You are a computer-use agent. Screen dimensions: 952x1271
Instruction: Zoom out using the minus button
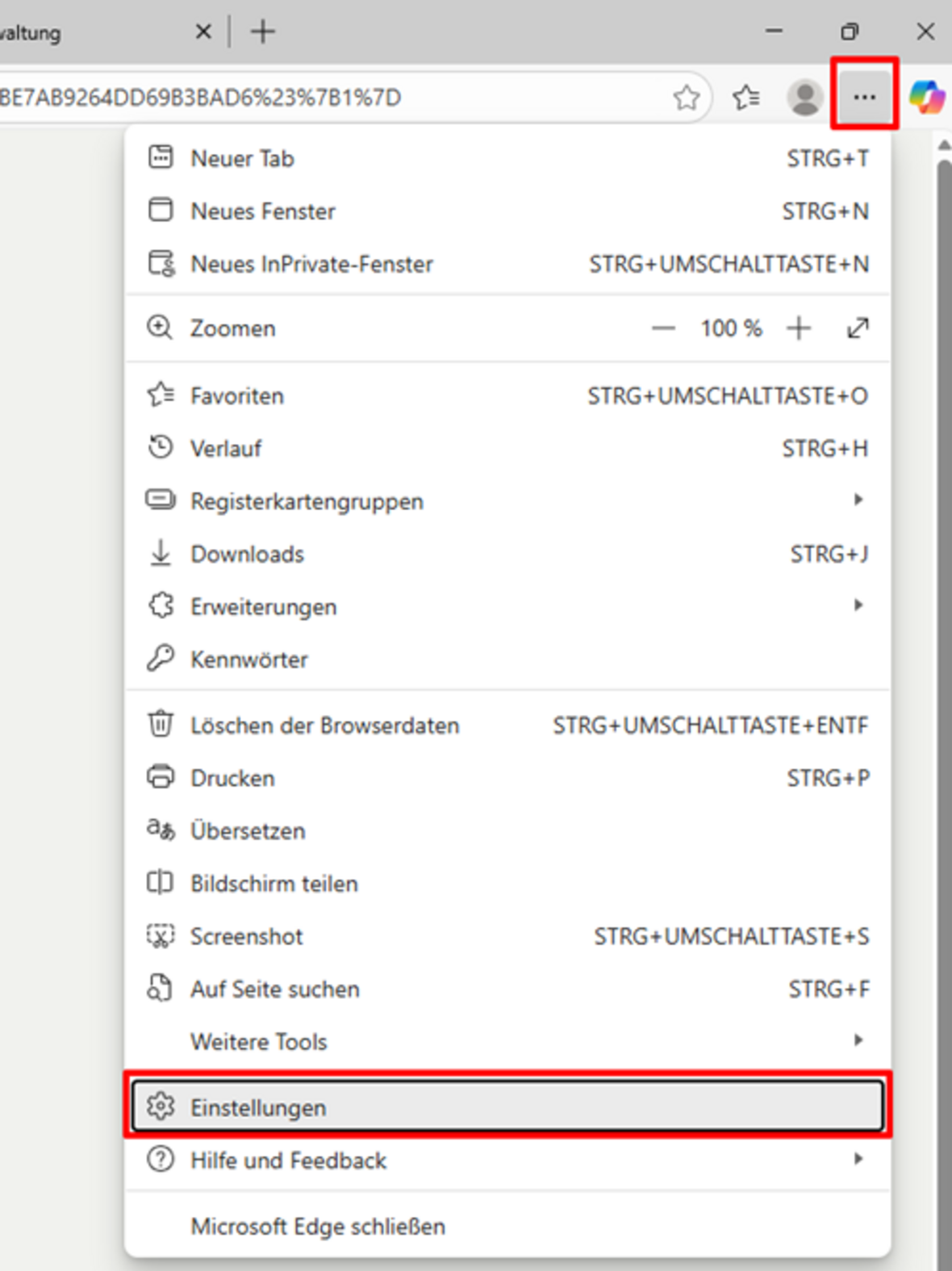663,328
